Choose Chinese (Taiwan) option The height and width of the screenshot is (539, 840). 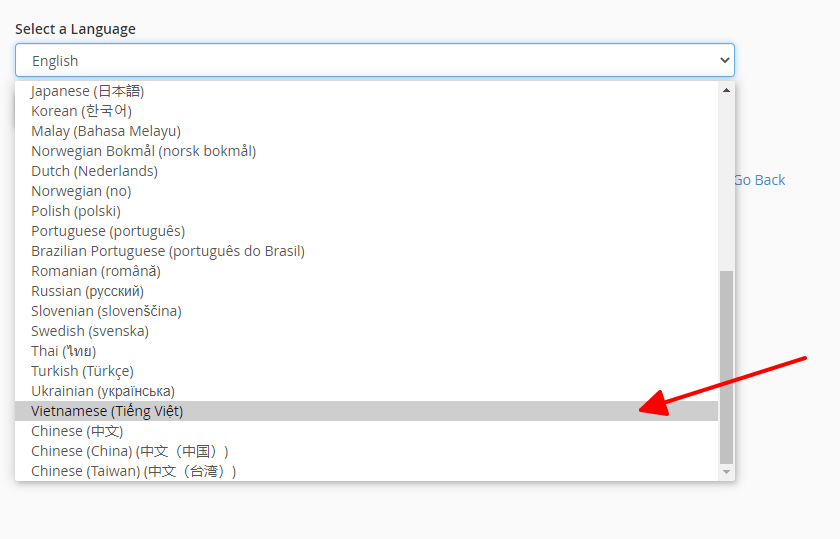(x=133, y=471)
